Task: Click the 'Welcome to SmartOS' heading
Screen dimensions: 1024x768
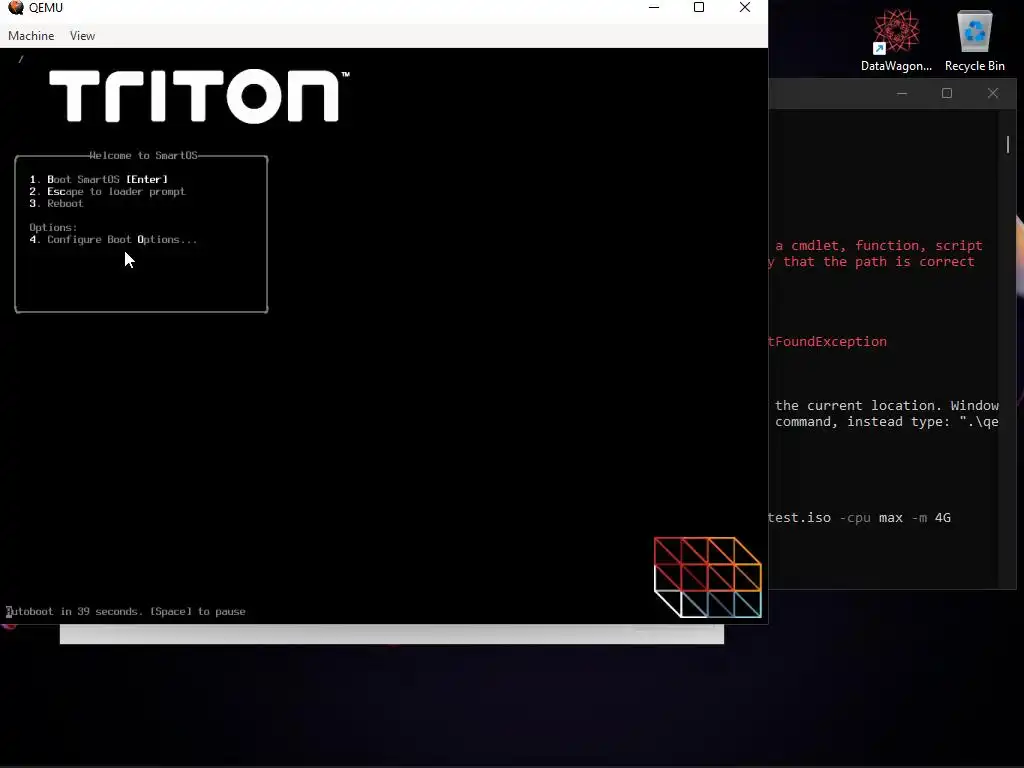Action: pos(143,155)
